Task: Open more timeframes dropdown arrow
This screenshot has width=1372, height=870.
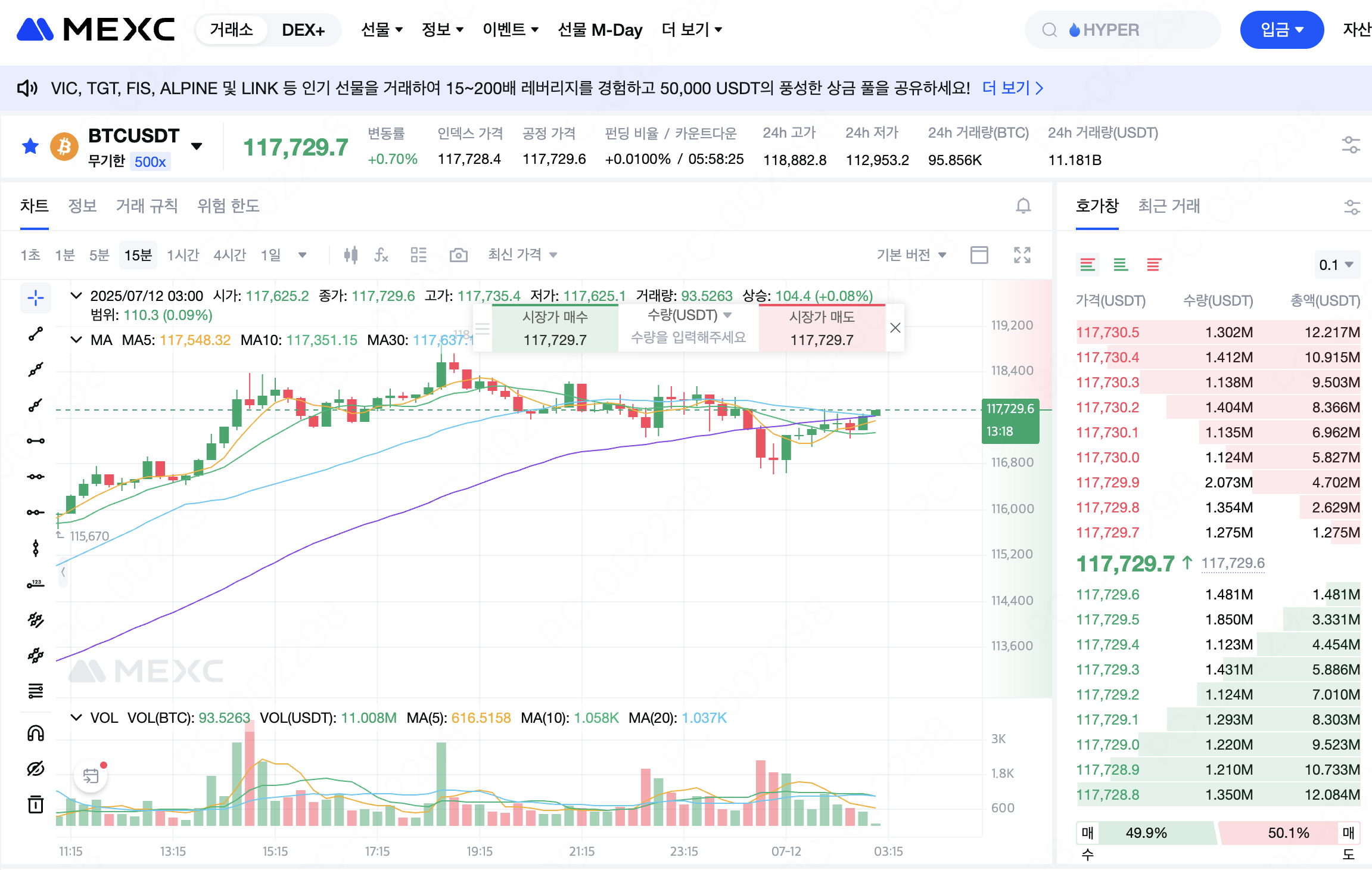Action: (302, 255)
